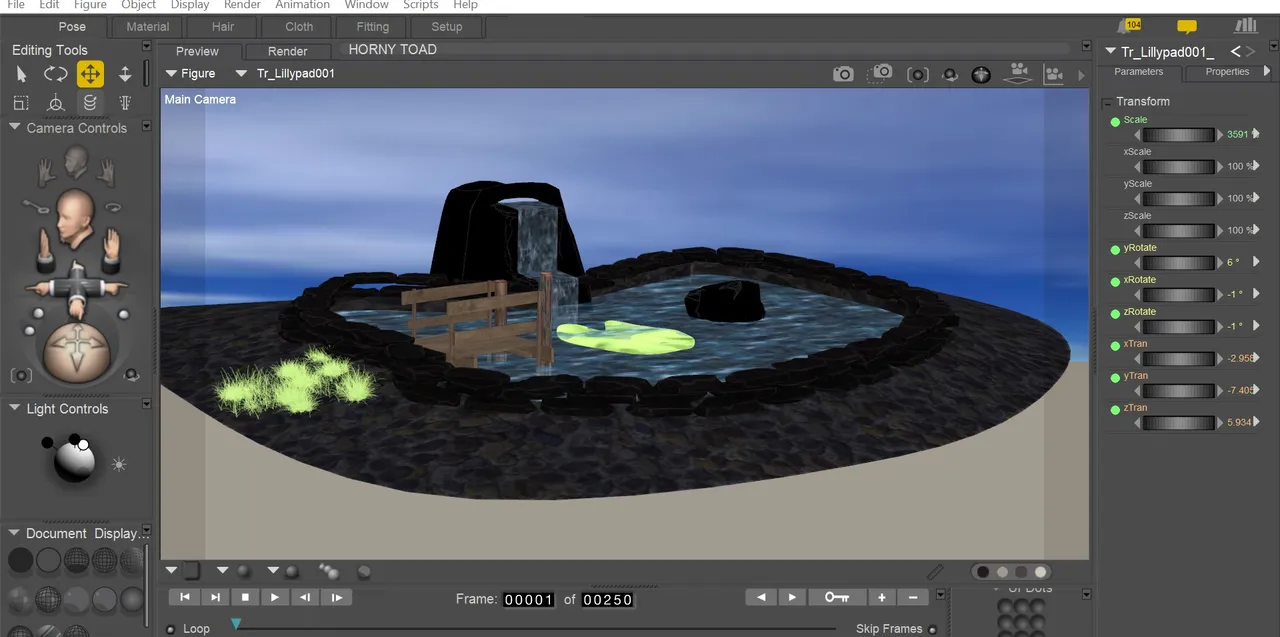
Task: Jump to the first frame
Action: [184, 597]
